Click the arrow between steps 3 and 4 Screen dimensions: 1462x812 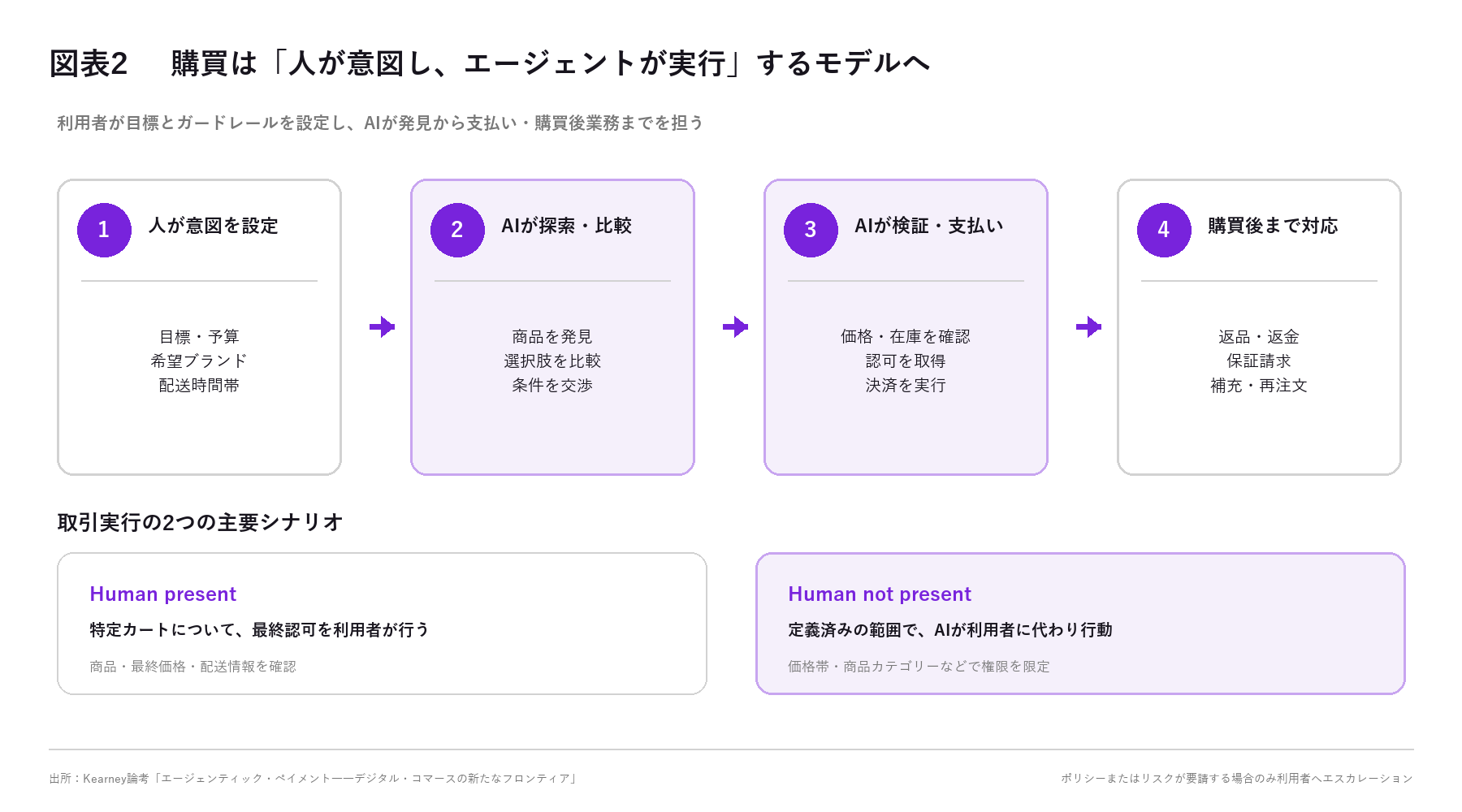point(1088,327)
